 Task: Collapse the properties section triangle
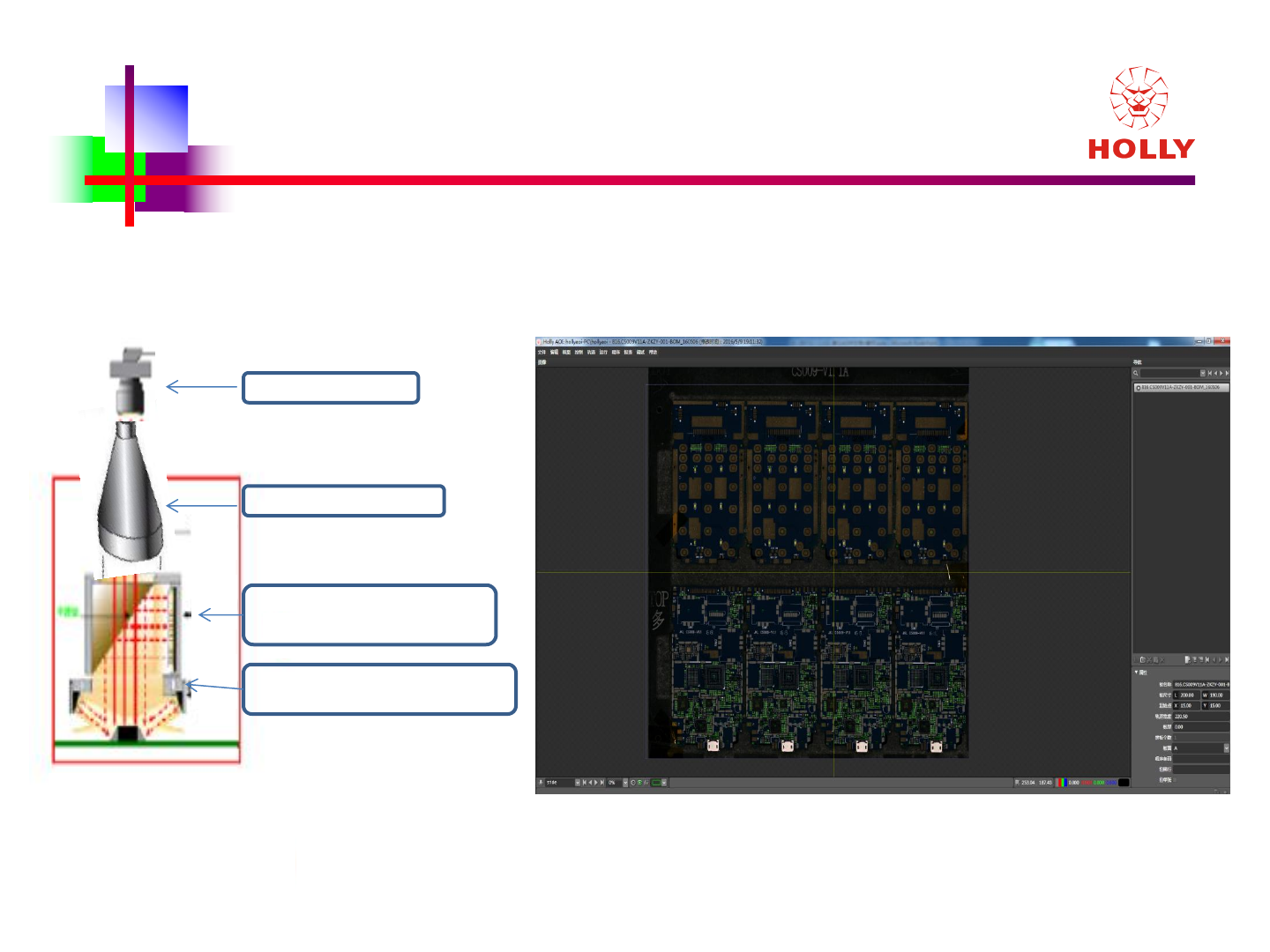(x=1136, y=673)
